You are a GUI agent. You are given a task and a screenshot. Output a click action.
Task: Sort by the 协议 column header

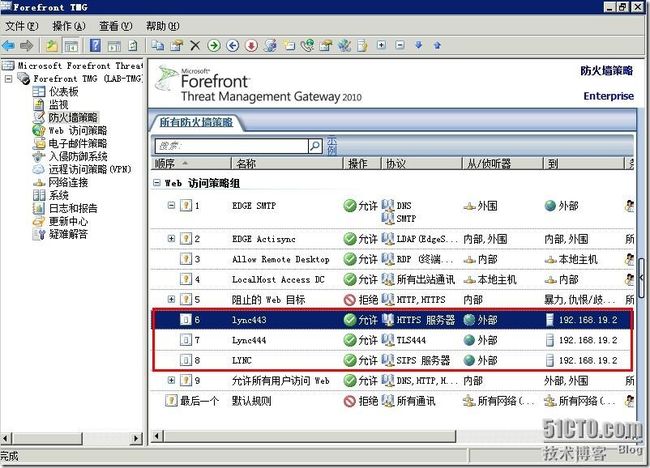coord(421,164)
